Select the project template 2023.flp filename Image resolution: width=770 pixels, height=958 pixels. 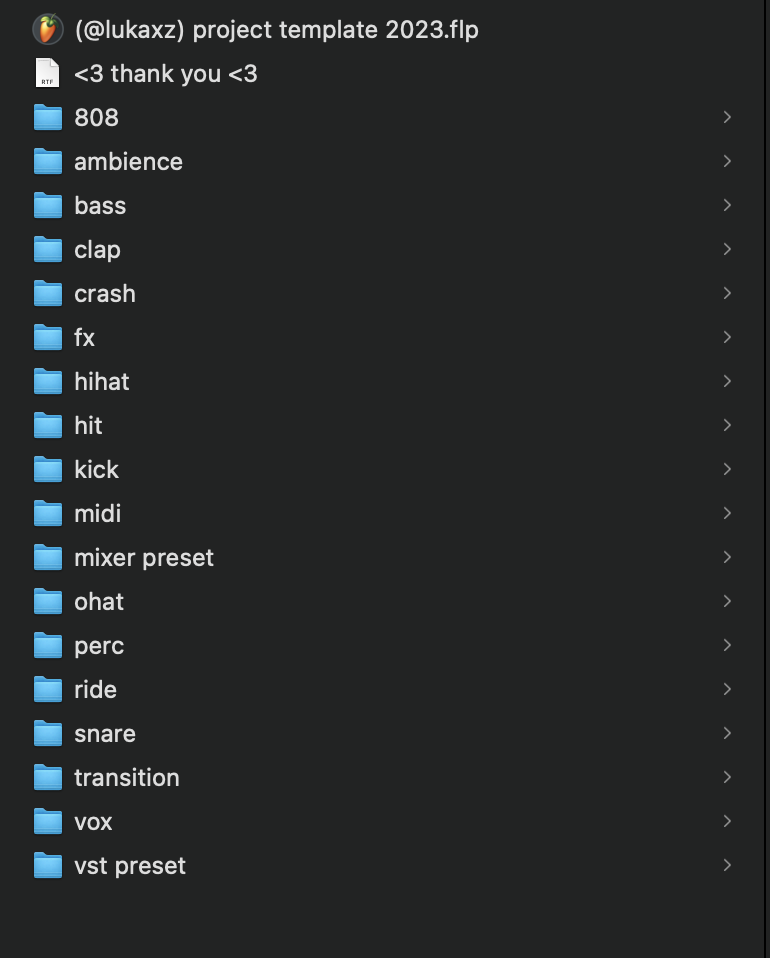point(276,30)
